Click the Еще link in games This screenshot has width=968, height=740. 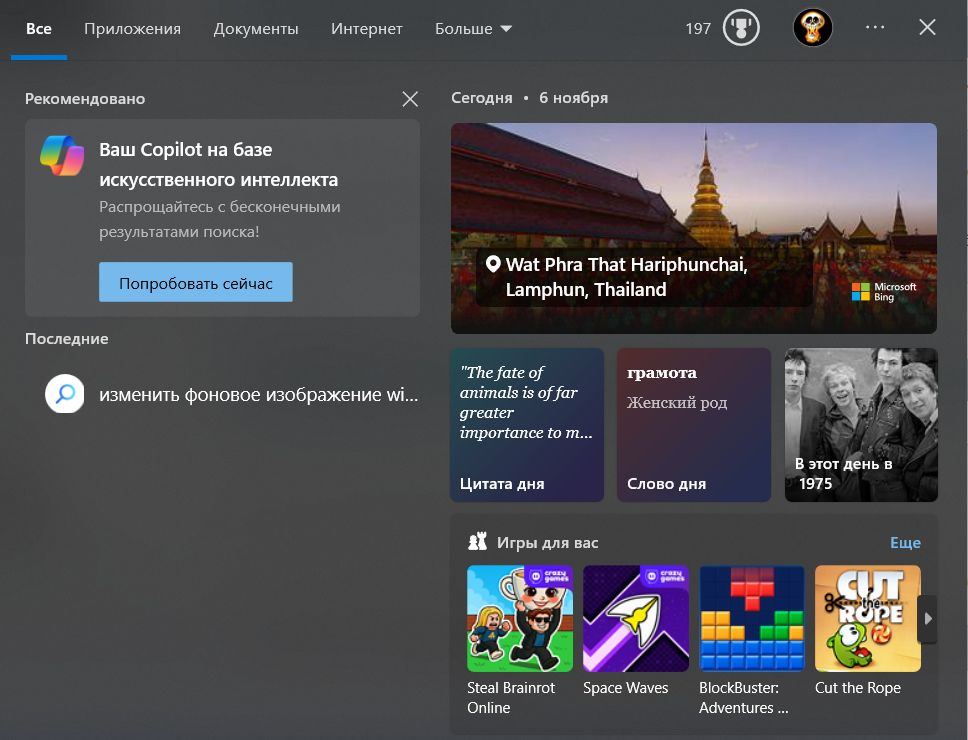pos(905,543)
